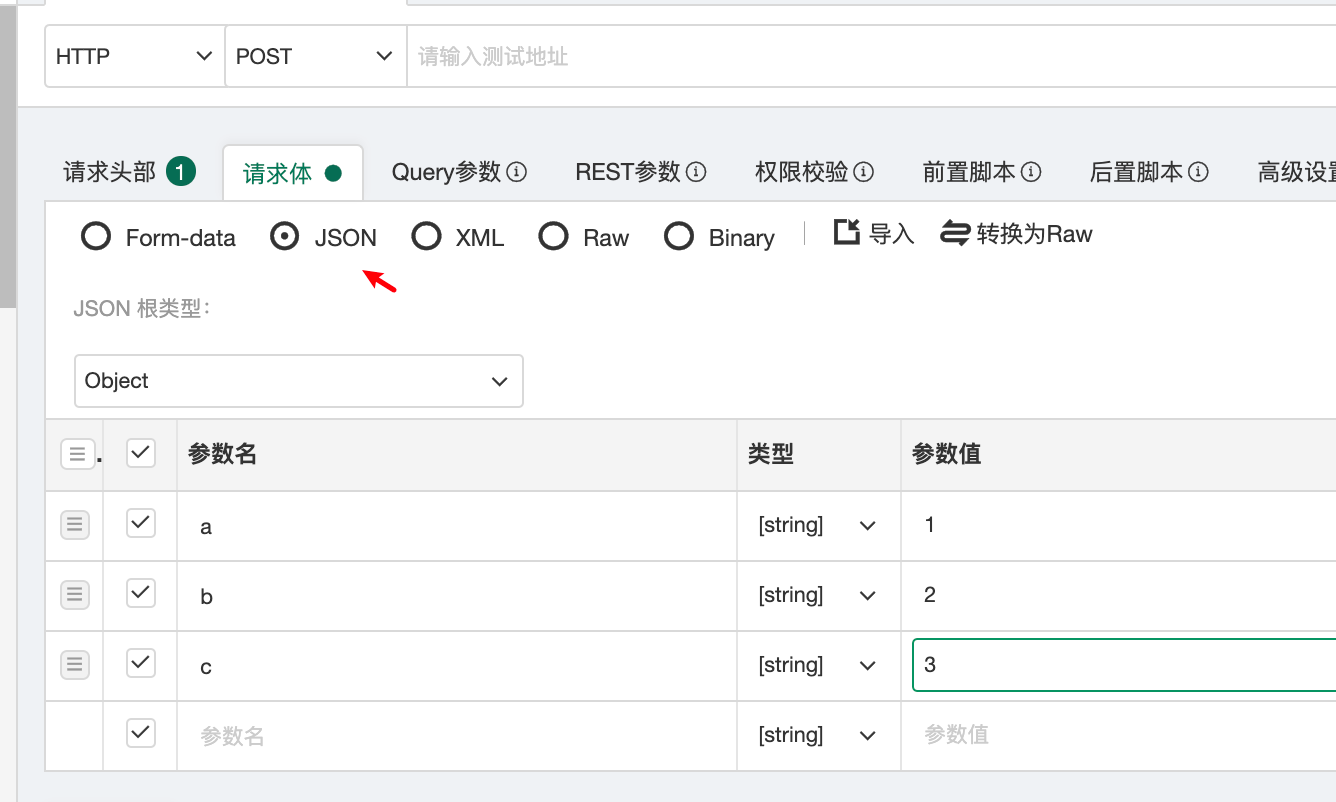Click the 类型 column header
Image resolution: width=1336 pixels, height=802 pixels.
pyautogui.click(x=771, y=454)
